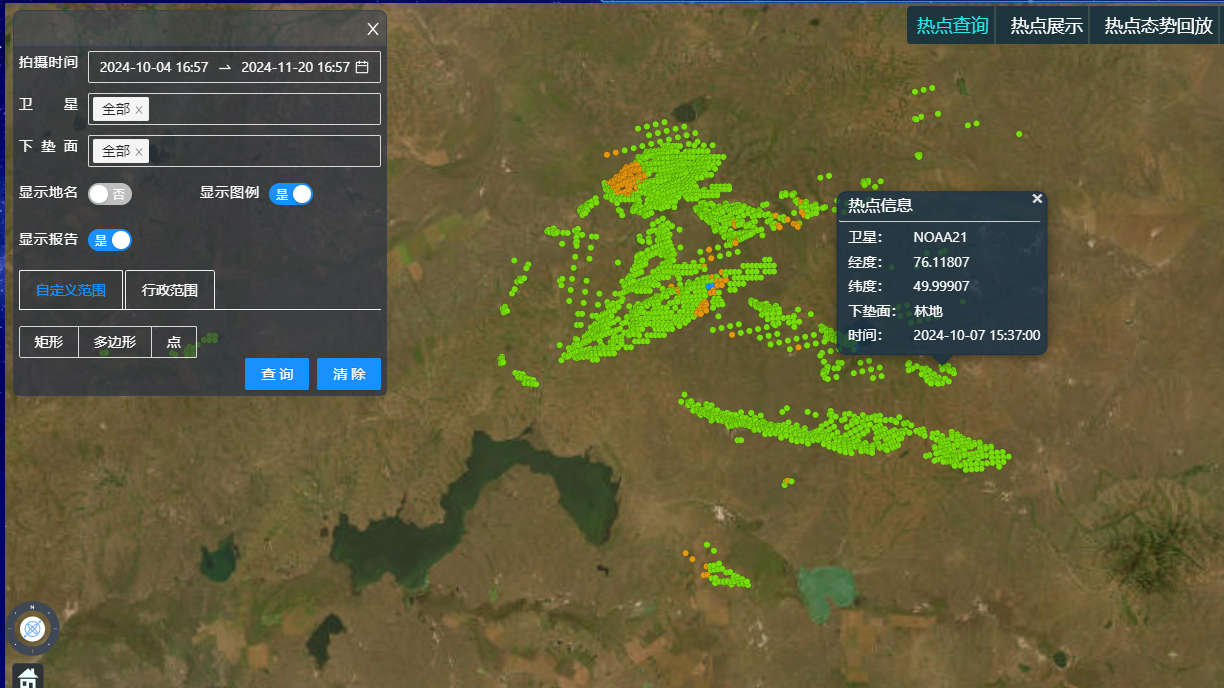Toggle the 显示地名 switch on
Viewport: 1224px width, 688px height.
click(x=109, y=194)
